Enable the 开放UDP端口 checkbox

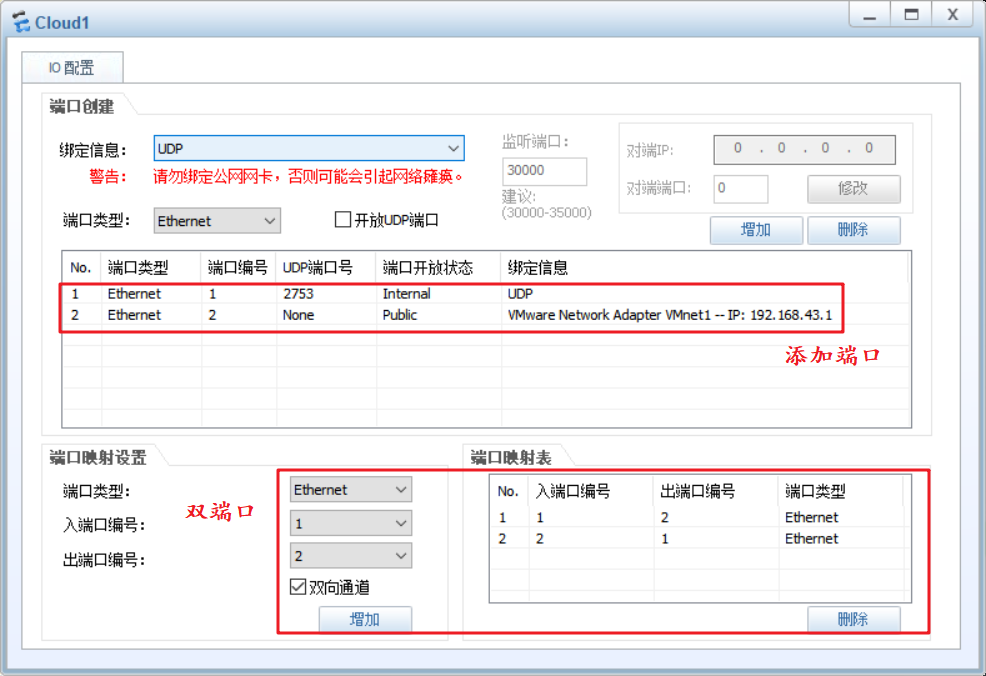coord(343,219)
